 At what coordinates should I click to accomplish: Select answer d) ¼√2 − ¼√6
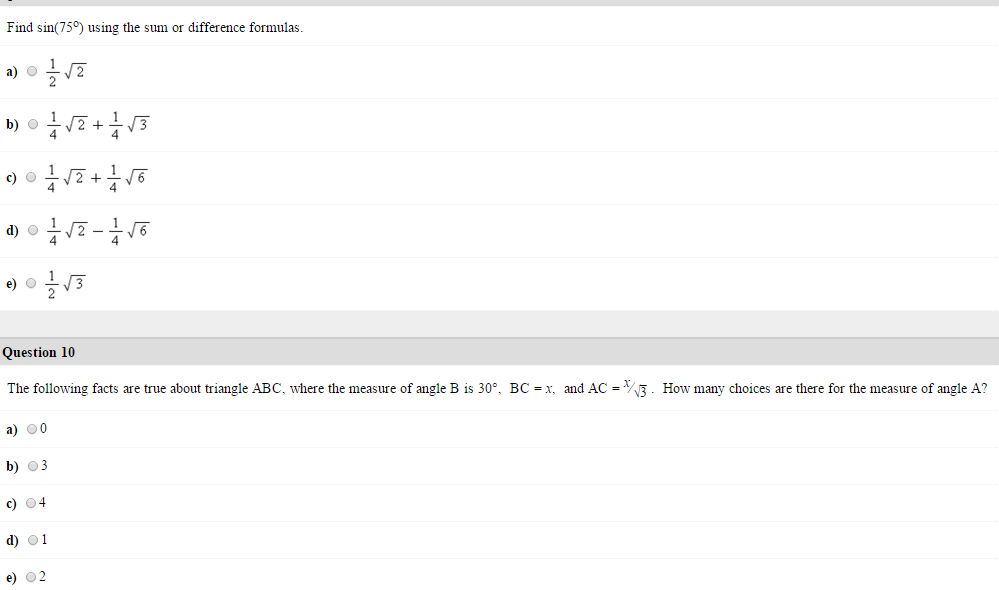31,228
